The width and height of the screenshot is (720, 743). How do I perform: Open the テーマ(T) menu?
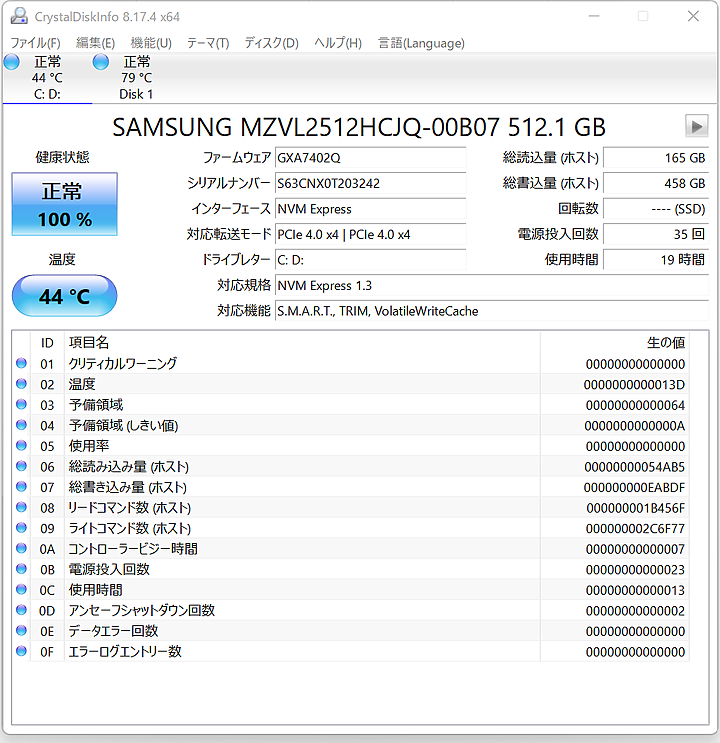[208, 43]
